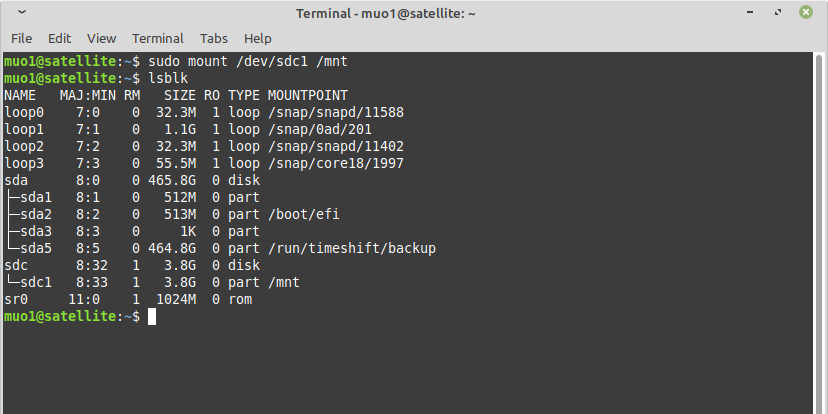Open the File menu
Screen dimensions: 828x414
click(21, 38)
